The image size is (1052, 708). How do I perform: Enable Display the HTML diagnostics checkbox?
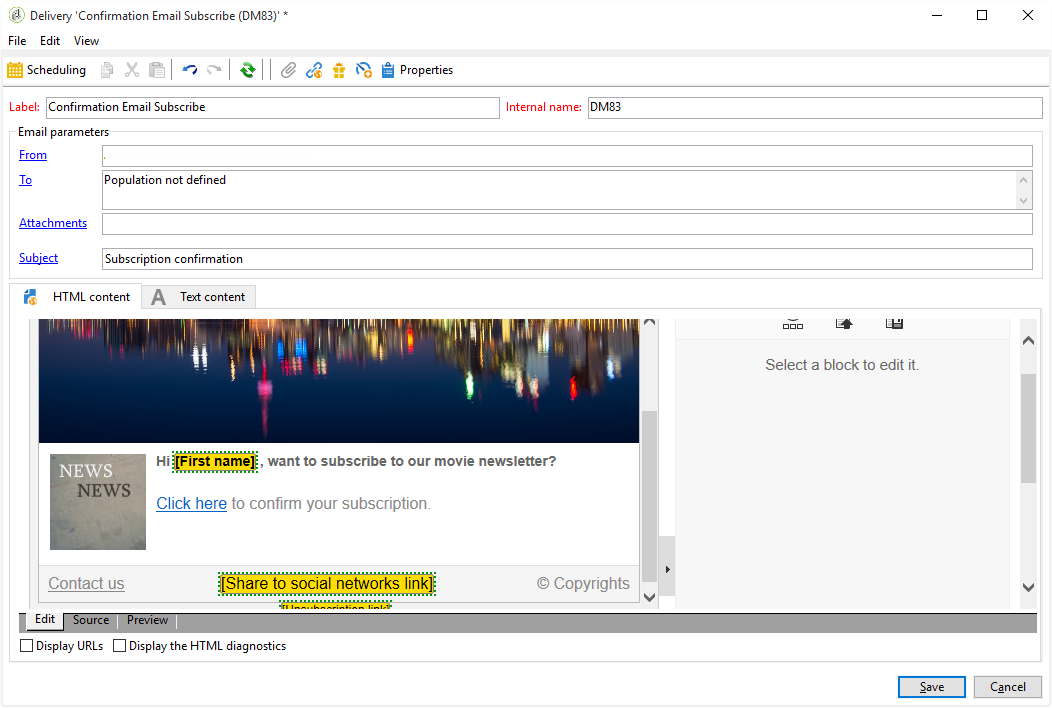(119, 646)
